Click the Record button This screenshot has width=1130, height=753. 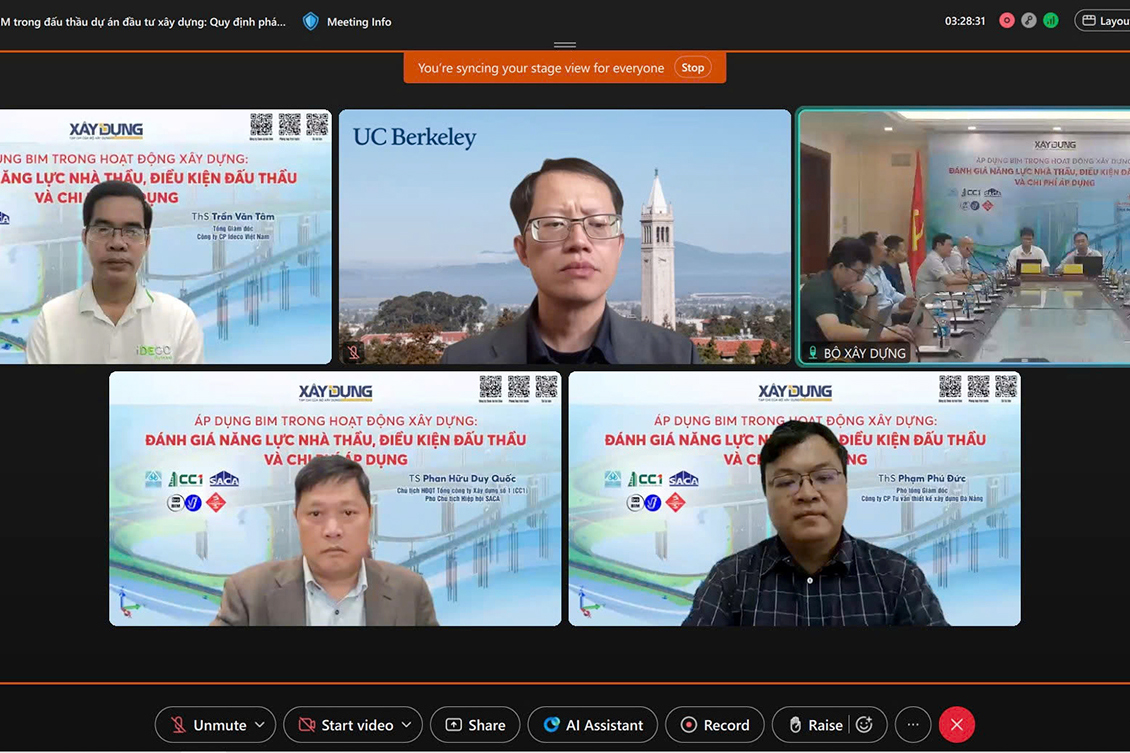click(x=714, y=725)
